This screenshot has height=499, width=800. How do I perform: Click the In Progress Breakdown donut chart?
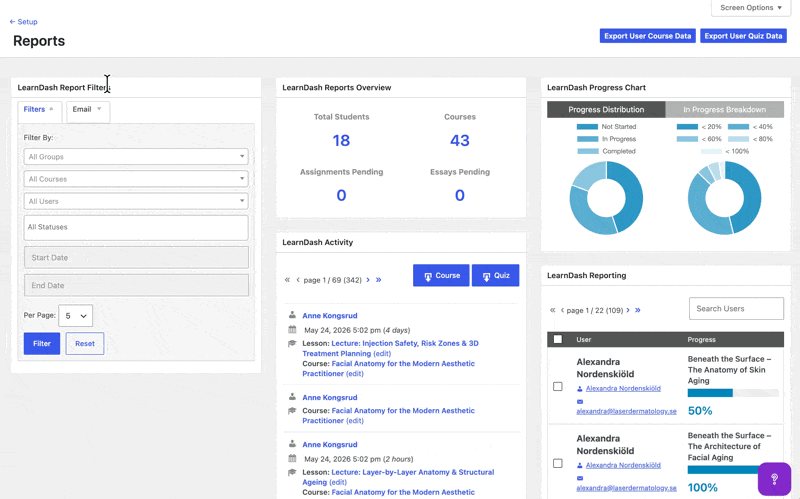tap(724, 198)
